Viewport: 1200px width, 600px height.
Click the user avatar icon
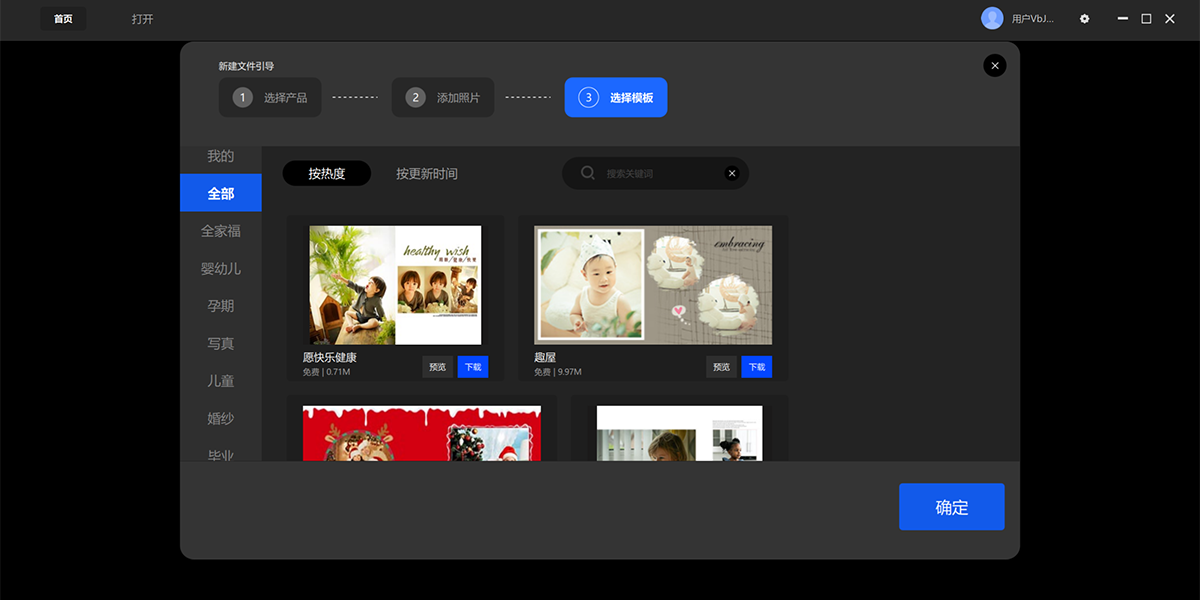pos(992,18)
